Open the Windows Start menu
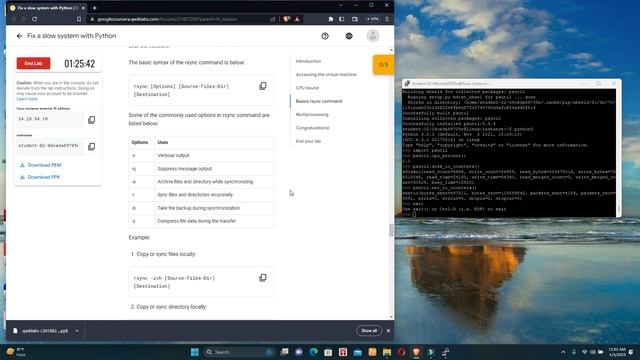The height and width of the screenshot is (360, 640). 195,352
